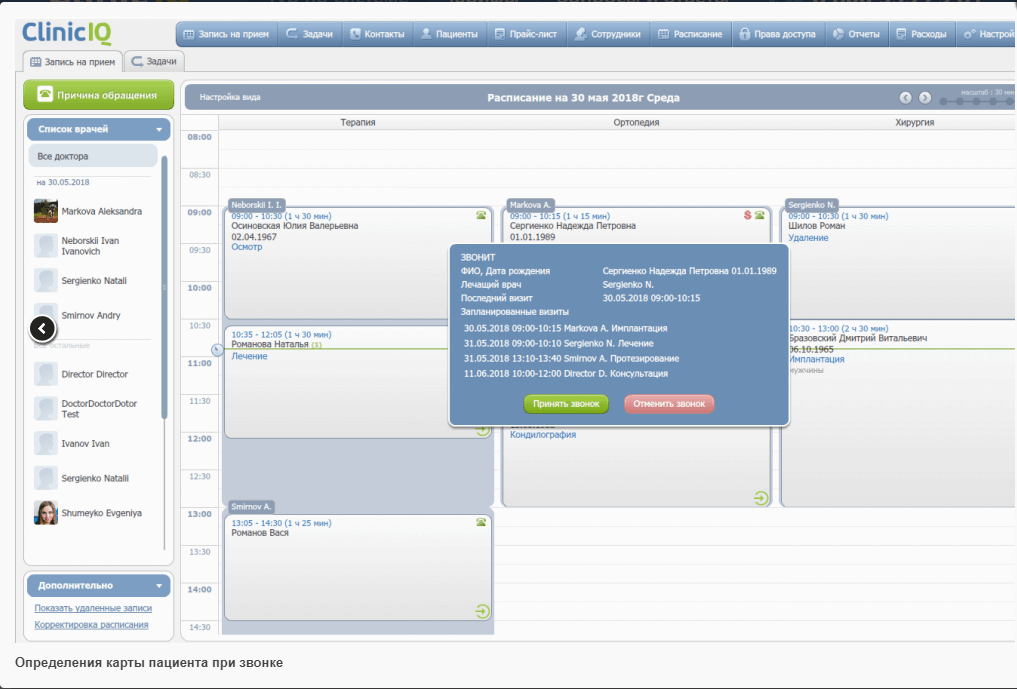Click Shumeyko Evgeniya's avatar photo
Viewport: 1017px width, 689px height.
coord(45,513)
